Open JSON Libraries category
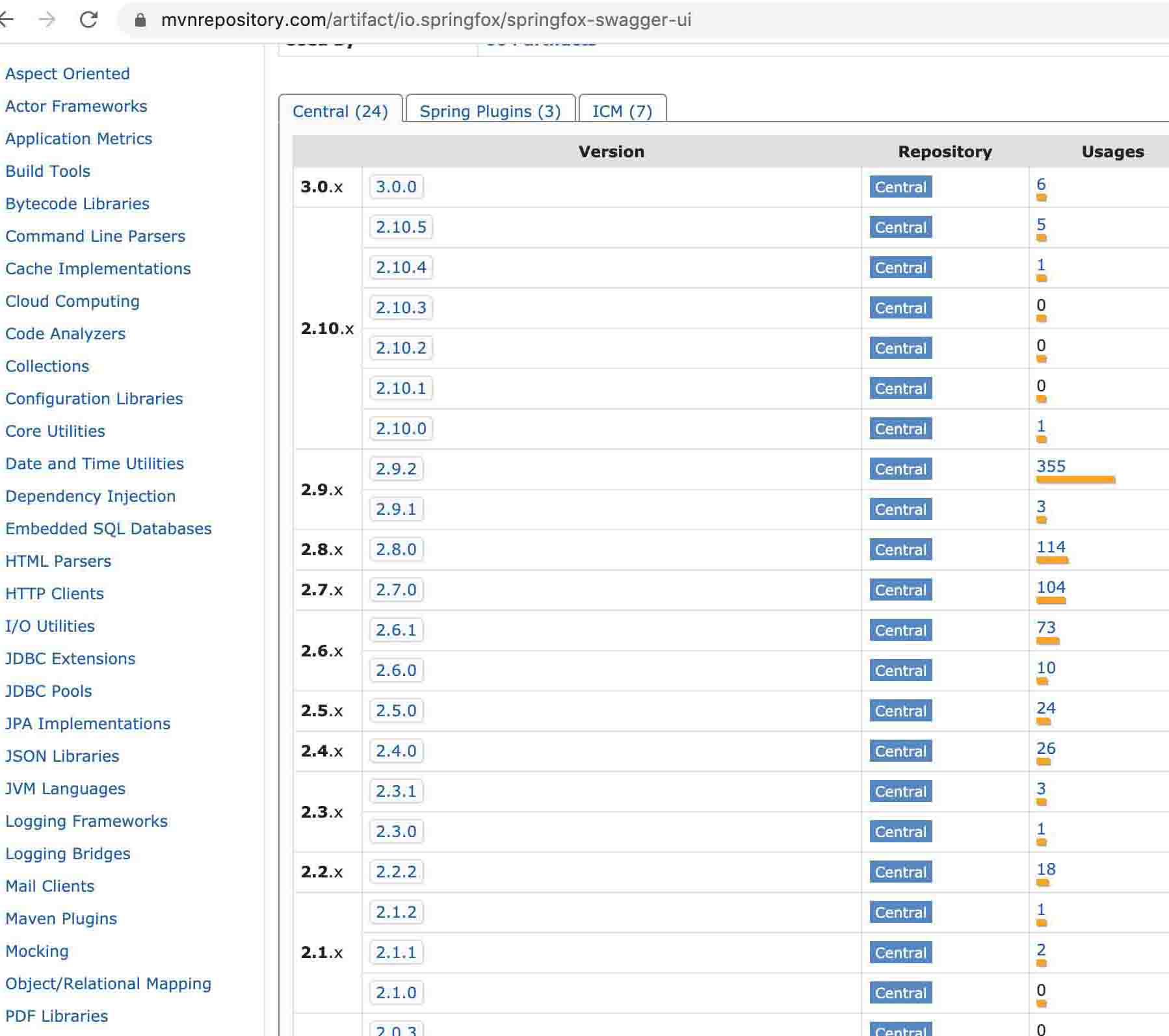Image resolution: width=1169 pixels, height=1036 pixels. [x=62, y=756]
